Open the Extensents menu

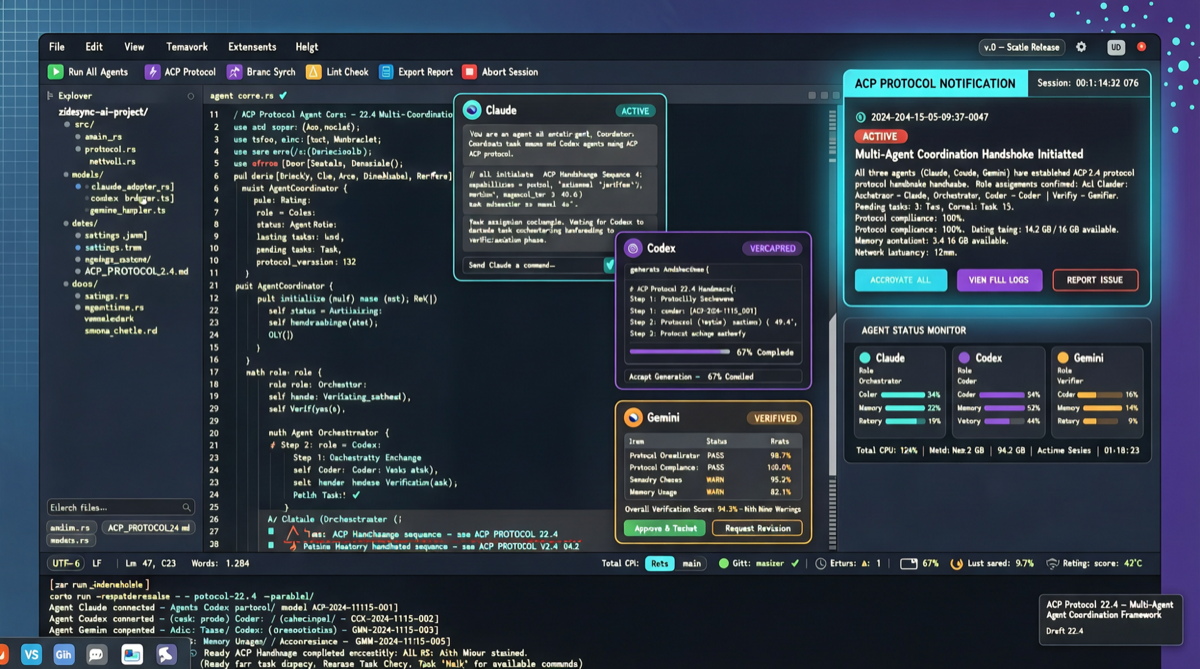click(252, 47)
